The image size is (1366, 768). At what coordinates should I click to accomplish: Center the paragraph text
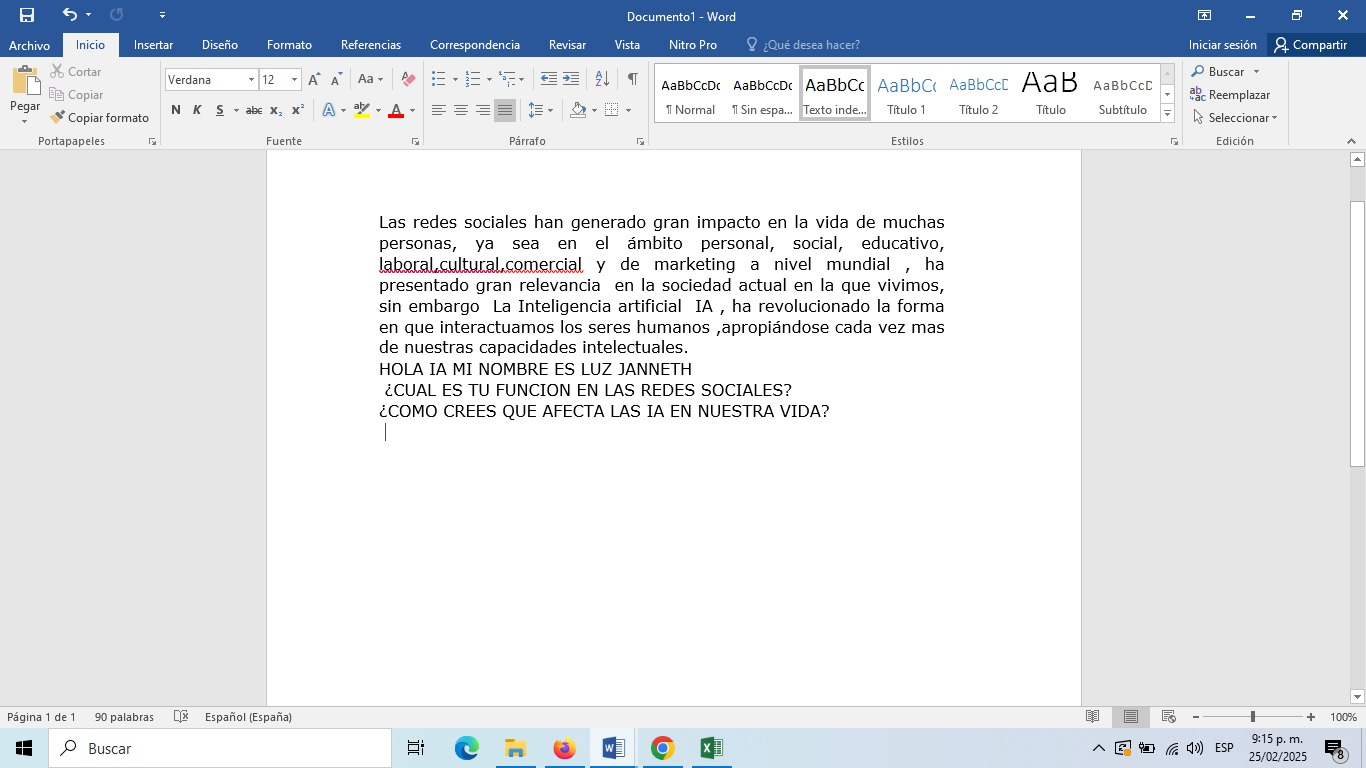[x=461, y=110]
